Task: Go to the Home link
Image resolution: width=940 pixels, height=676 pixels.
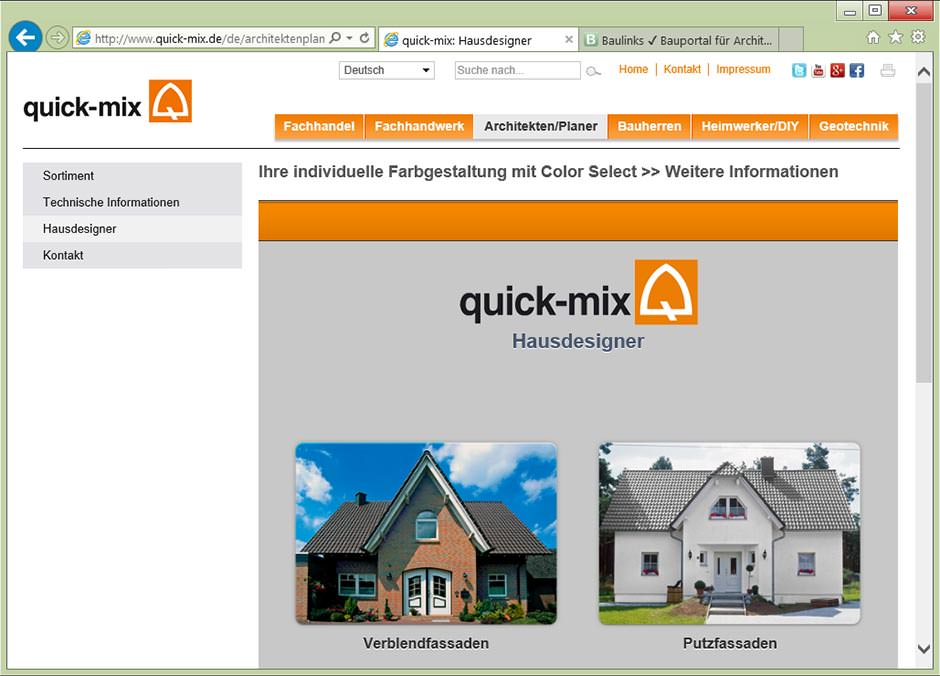Action: click(633, 69)
